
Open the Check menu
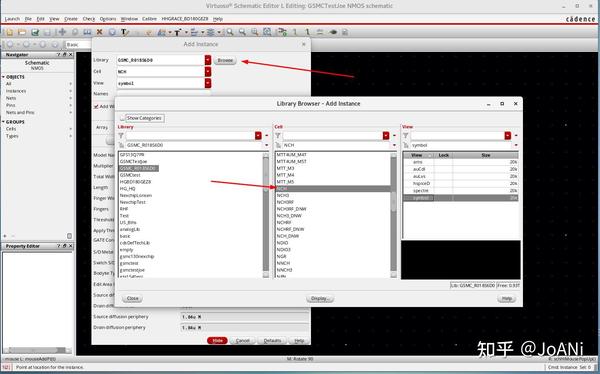89,19
